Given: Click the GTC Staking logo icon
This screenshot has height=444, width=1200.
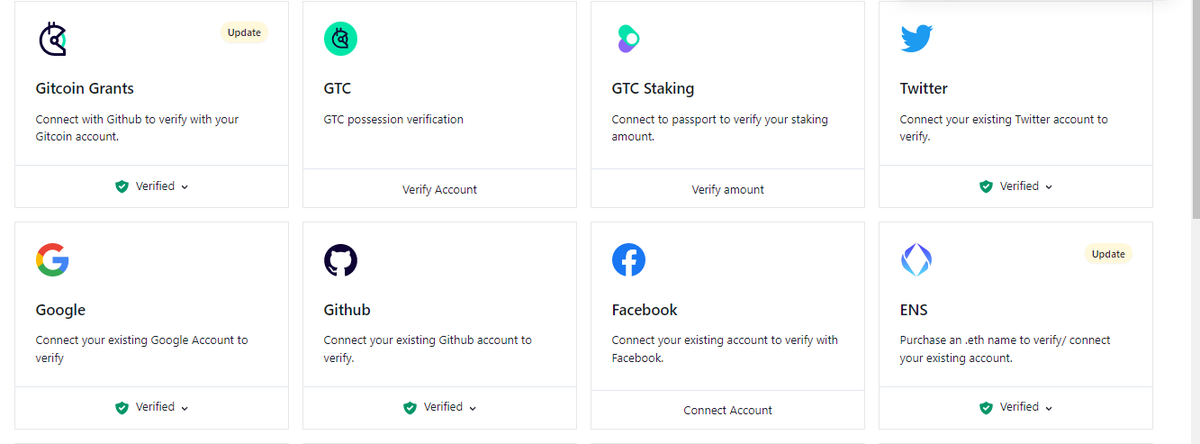Looking at the screenshot, I should coord(627,39).
